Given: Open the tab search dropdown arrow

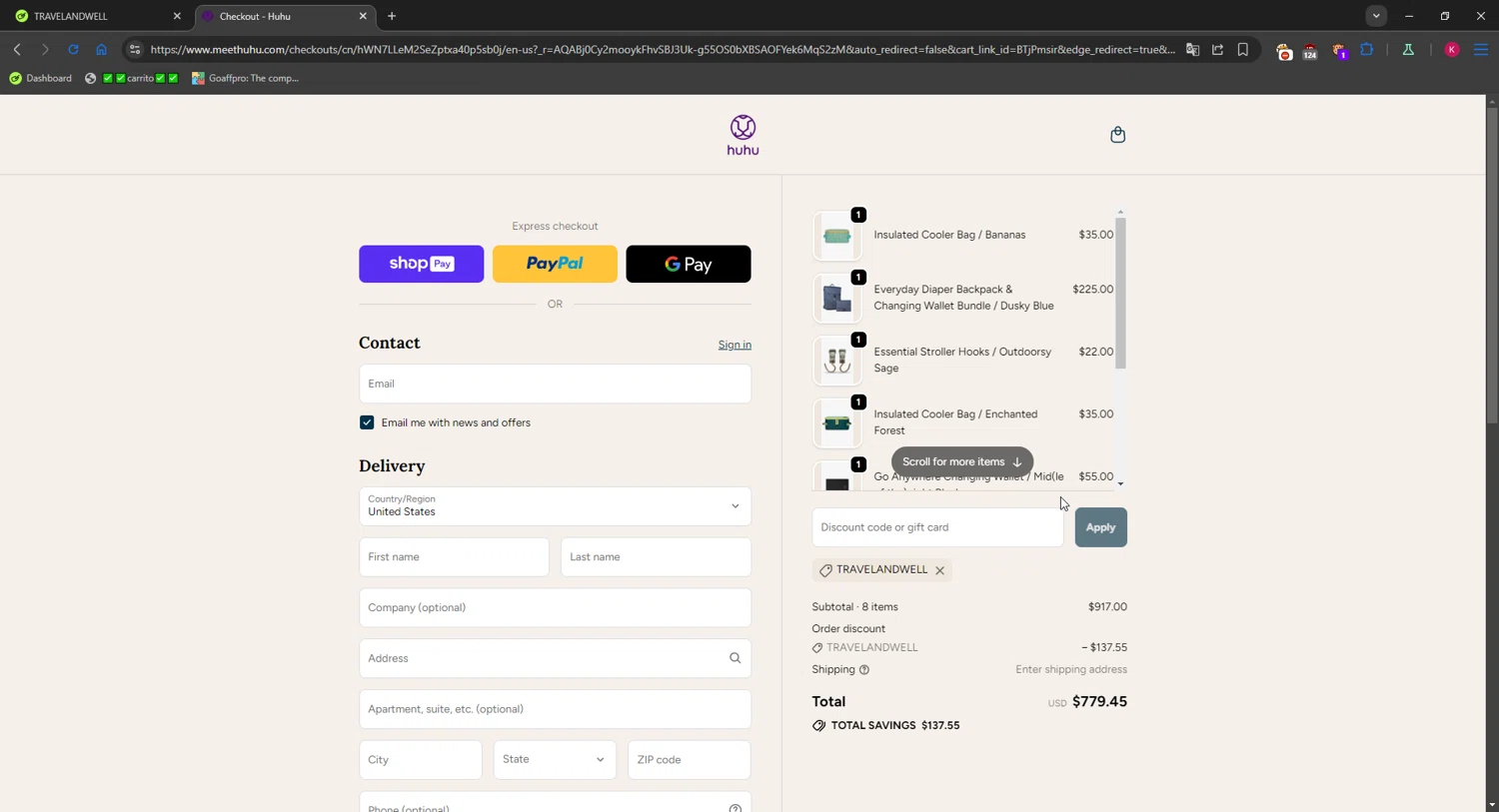Looking at the screenshot, I should 1376,16.
